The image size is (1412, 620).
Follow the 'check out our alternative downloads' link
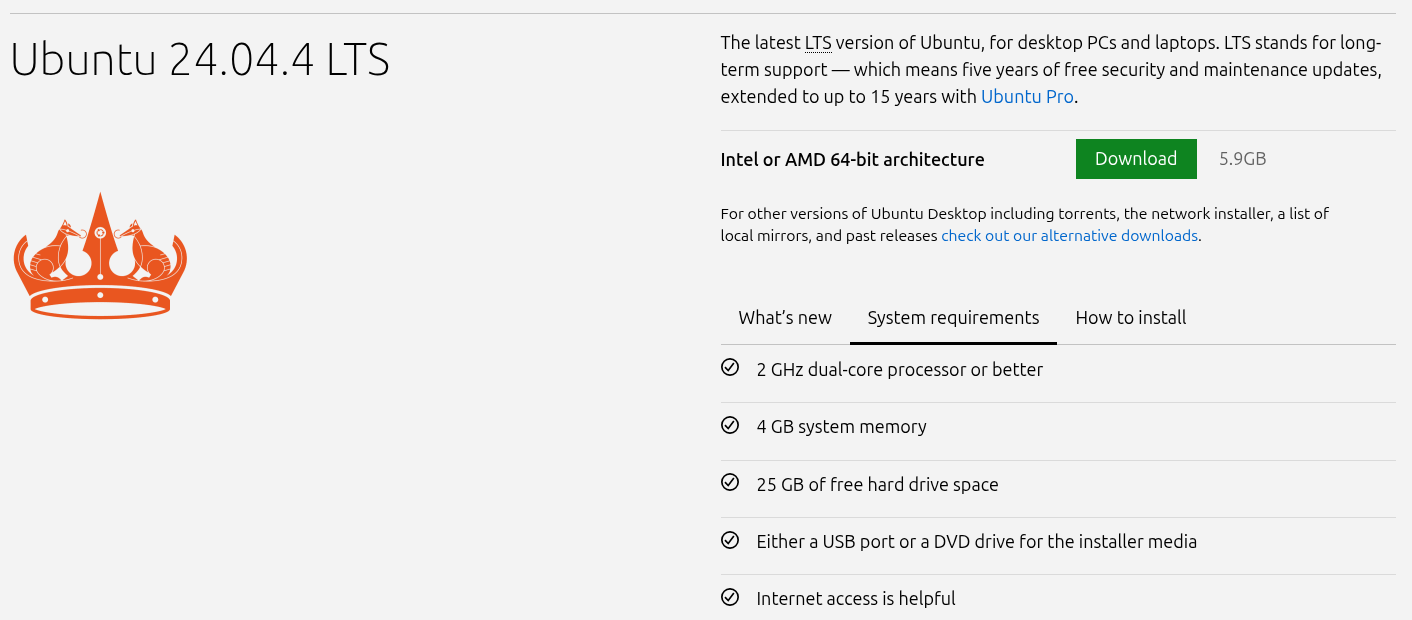[1069, 236]
